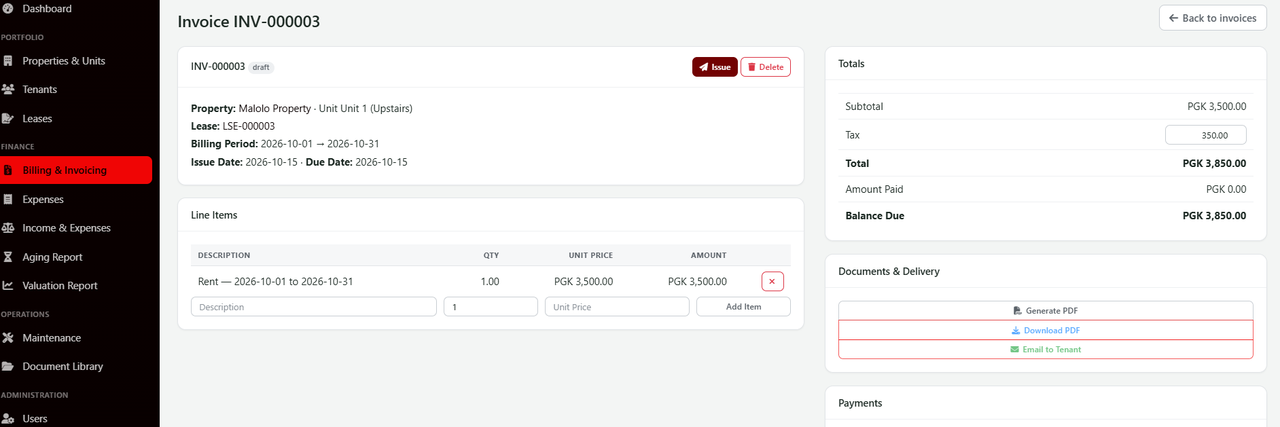Click the trash icon on Delete
The height and width of the screenshot is (427, 1280).
(x=752, y=67)
